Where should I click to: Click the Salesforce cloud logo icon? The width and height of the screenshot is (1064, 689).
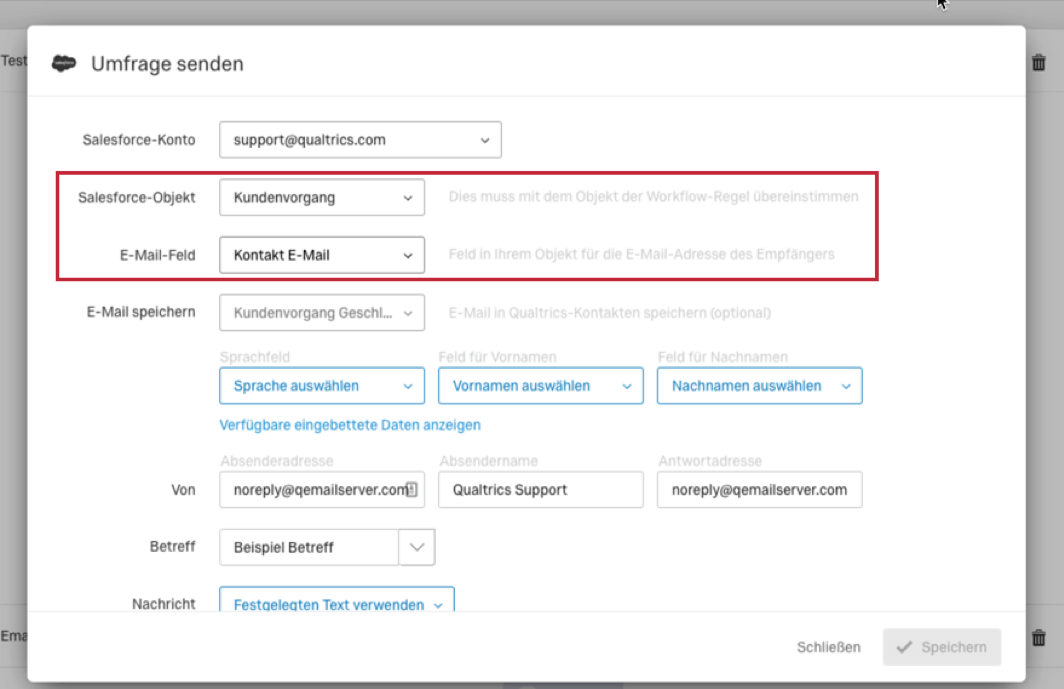pyautogui.click(x=64, y=64)
